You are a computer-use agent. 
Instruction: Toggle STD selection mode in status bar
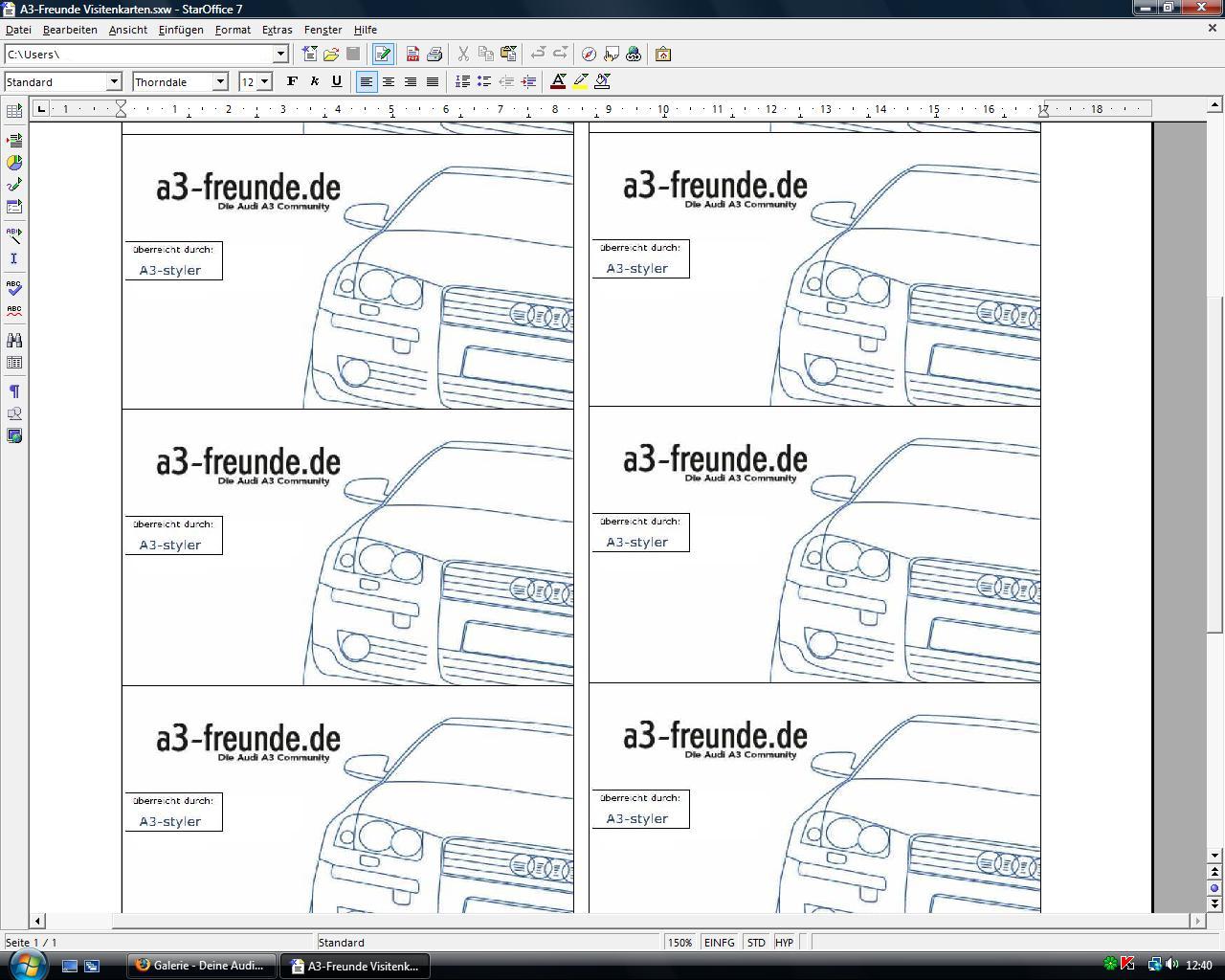(756, 943)
